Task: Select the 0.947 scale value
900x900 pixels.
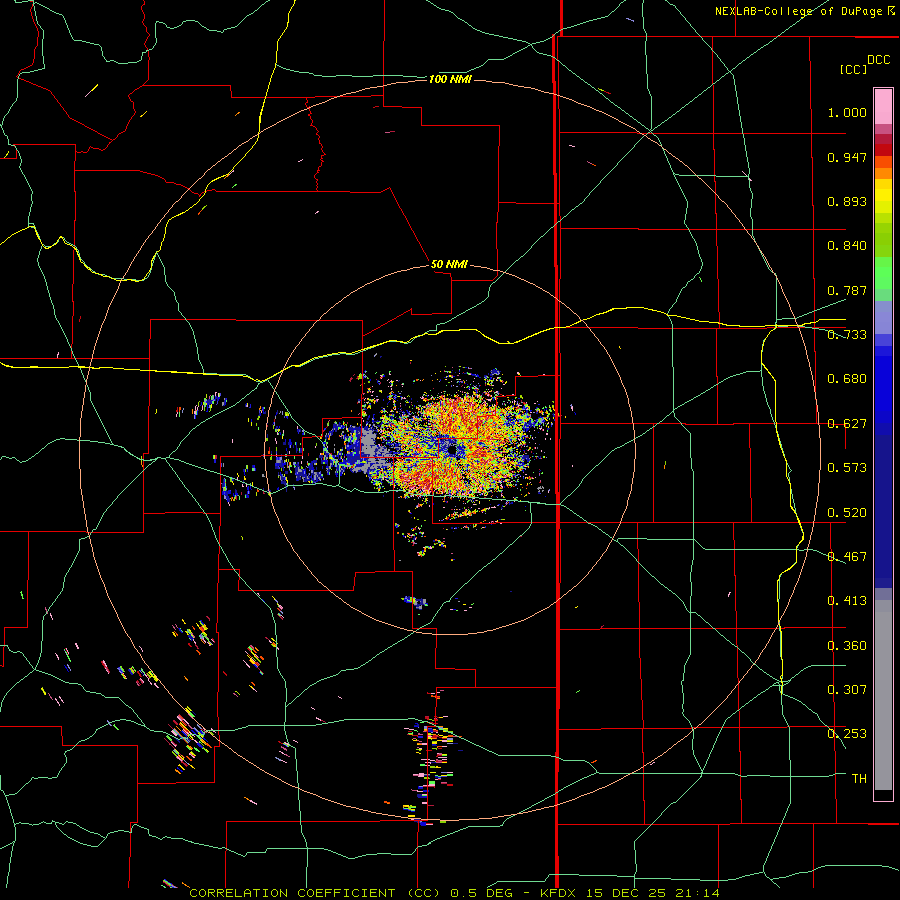Action: tap(847, 157)
